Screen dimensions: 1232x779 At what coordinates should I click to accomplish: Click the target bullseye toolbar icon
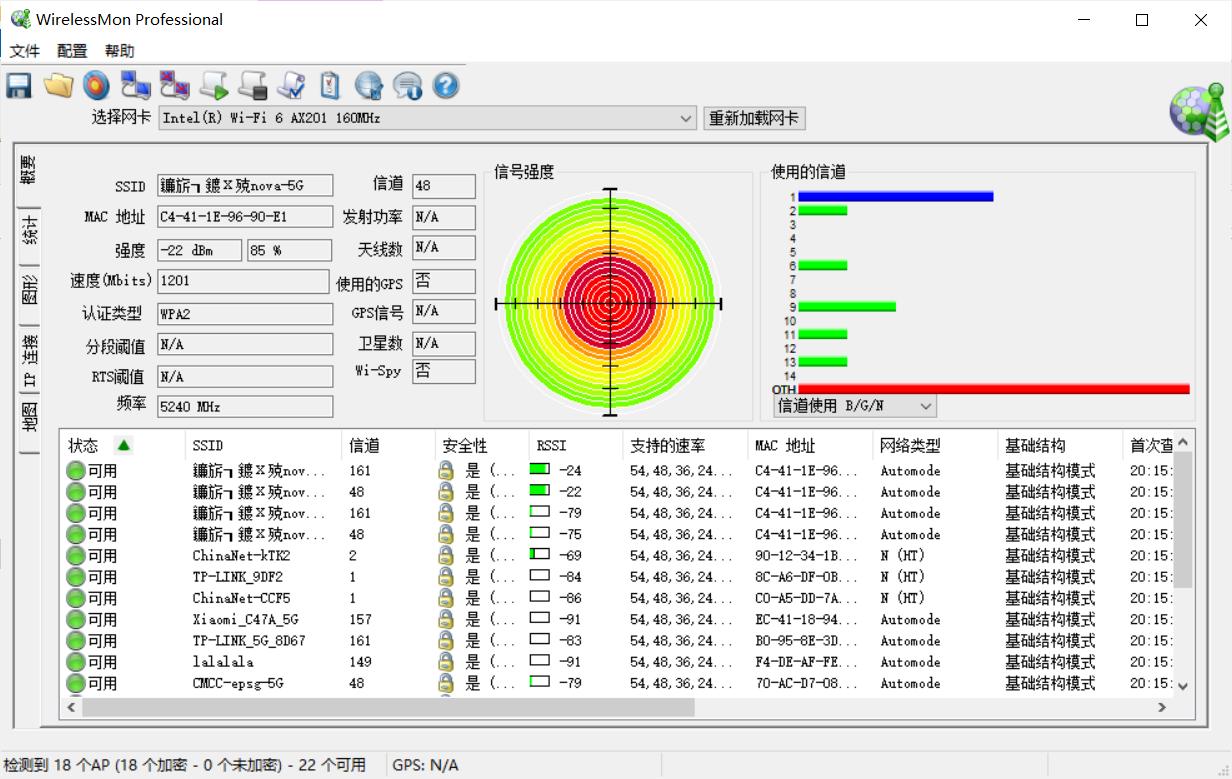(x=96, y=86)
